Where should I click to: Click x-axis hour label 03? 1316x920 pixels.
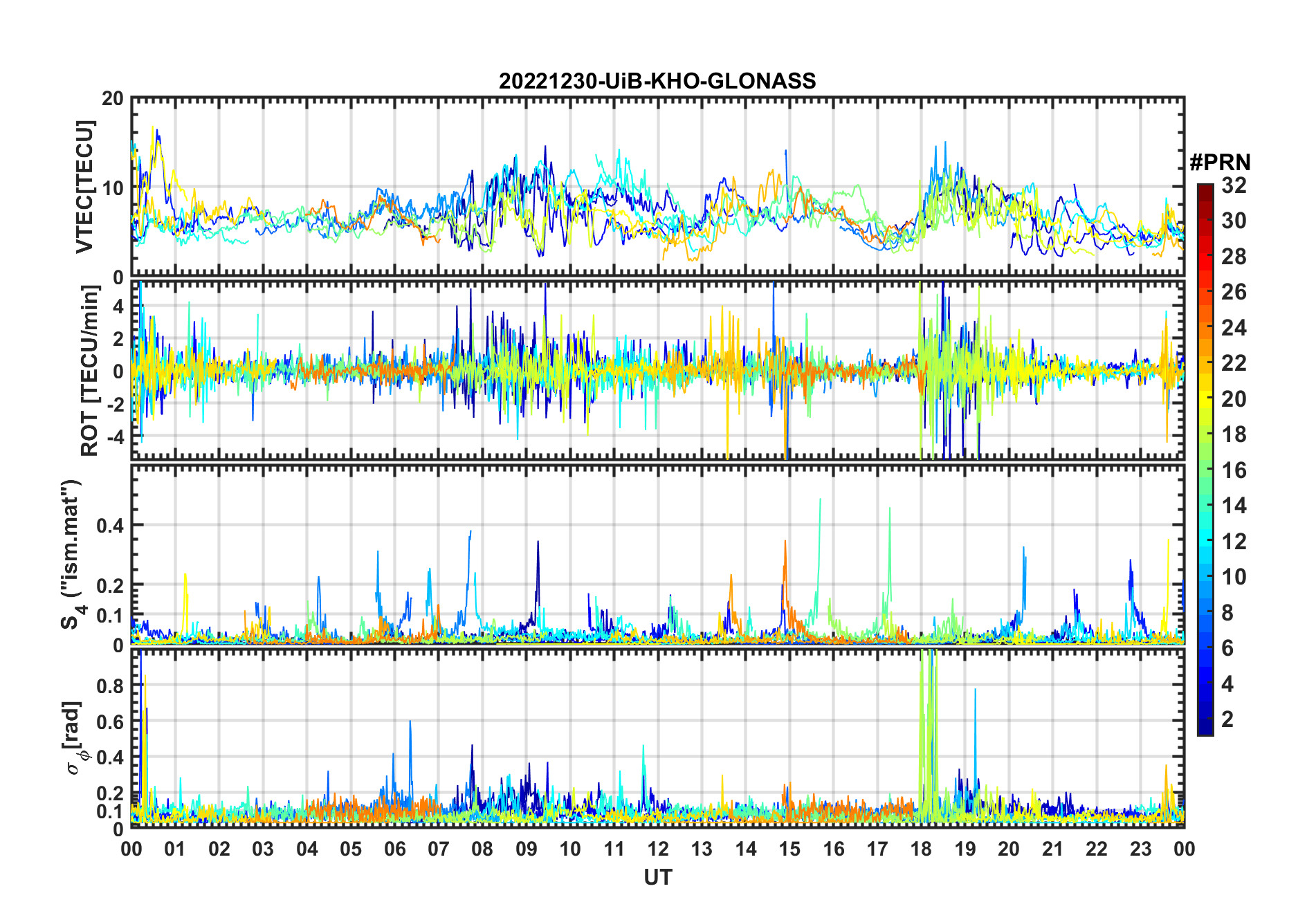(x=263, y=849)
